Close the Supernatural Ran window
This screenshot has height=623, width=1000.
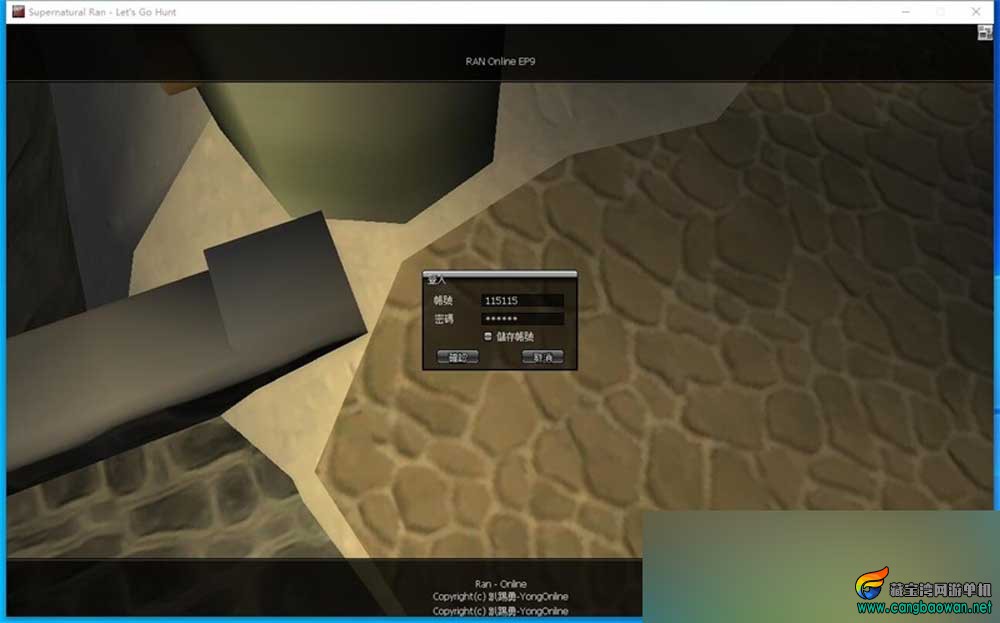click(976, 11)
